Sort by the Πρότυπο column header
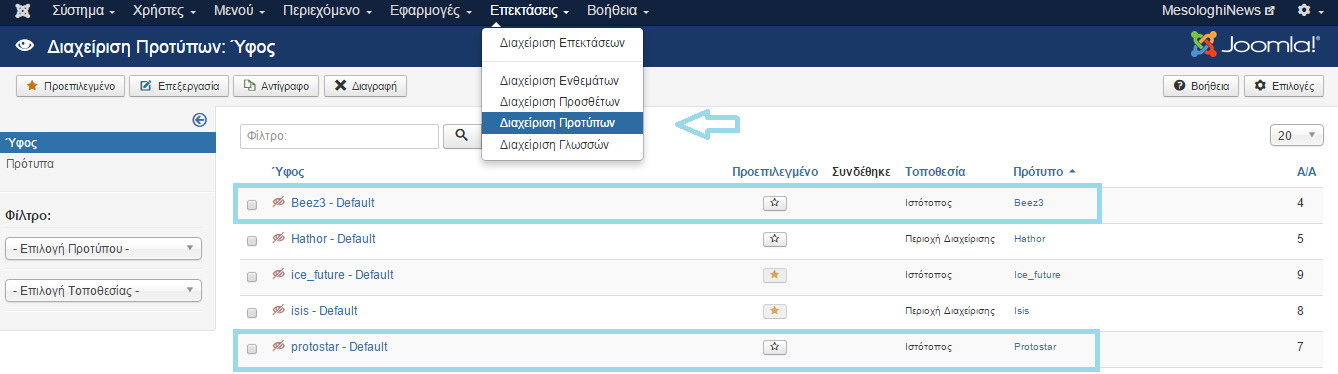The height and width of the screenshot is (374, 1338). 1044,172
